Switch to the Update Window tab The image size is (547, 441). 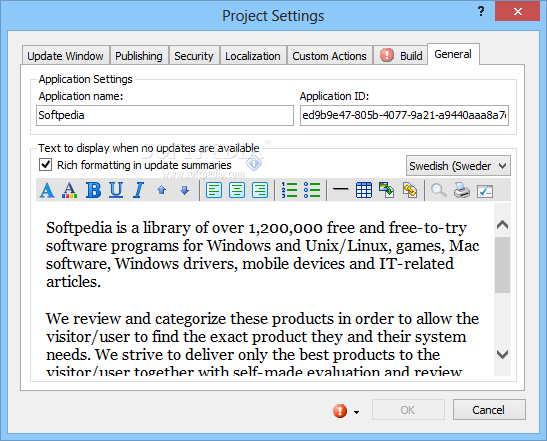pos(66,56)
